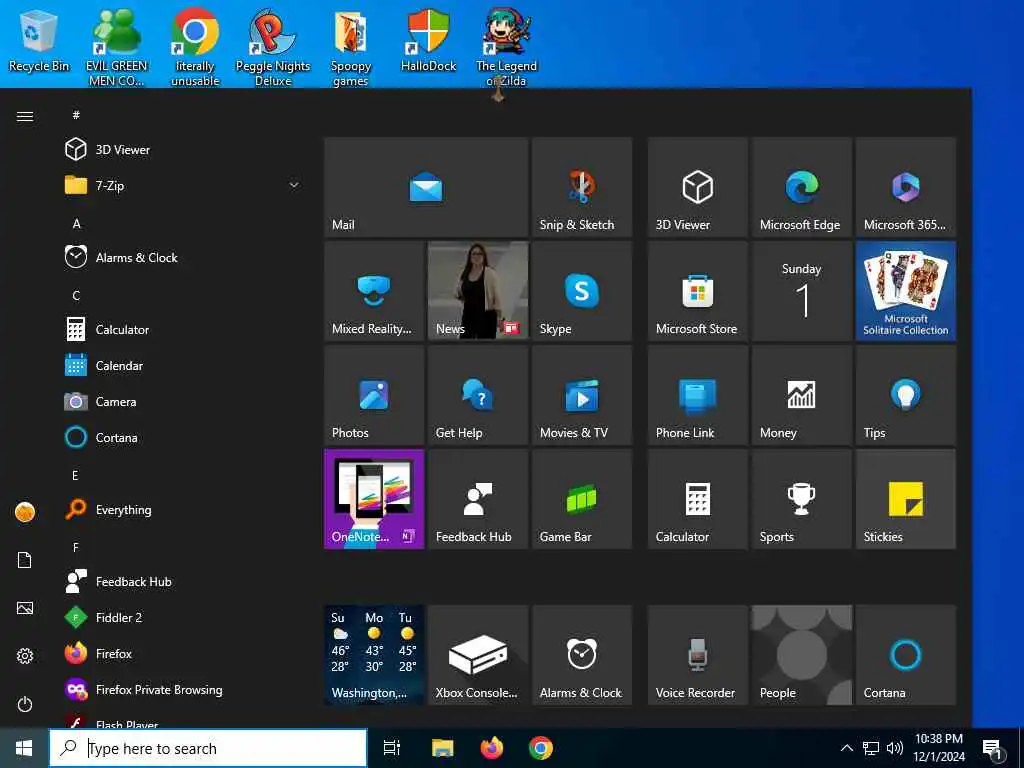Launch Stickies tile
This screenshot has height=768, width=1024.
click(x=906, y=499)
